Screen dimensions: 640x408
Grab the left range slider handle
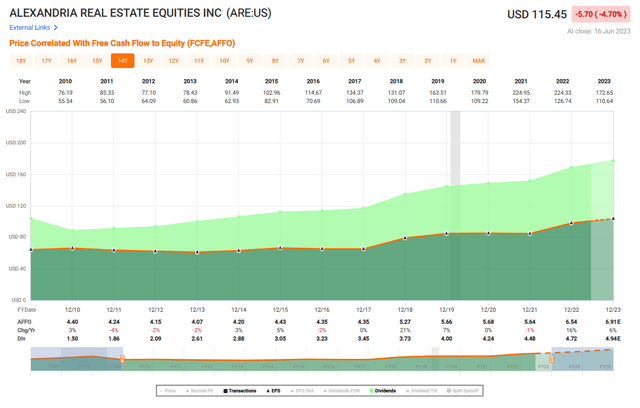click(122, 359)
